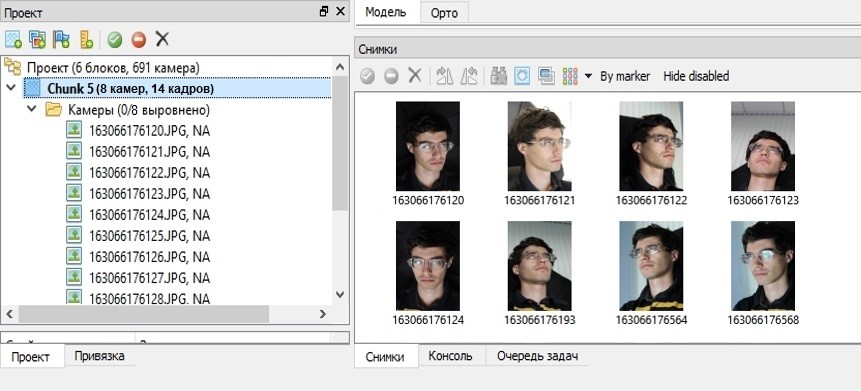Click the image icon beside 163066176123.JPG
Viewport: 861px width, 391px height.
tap(74, 193)
